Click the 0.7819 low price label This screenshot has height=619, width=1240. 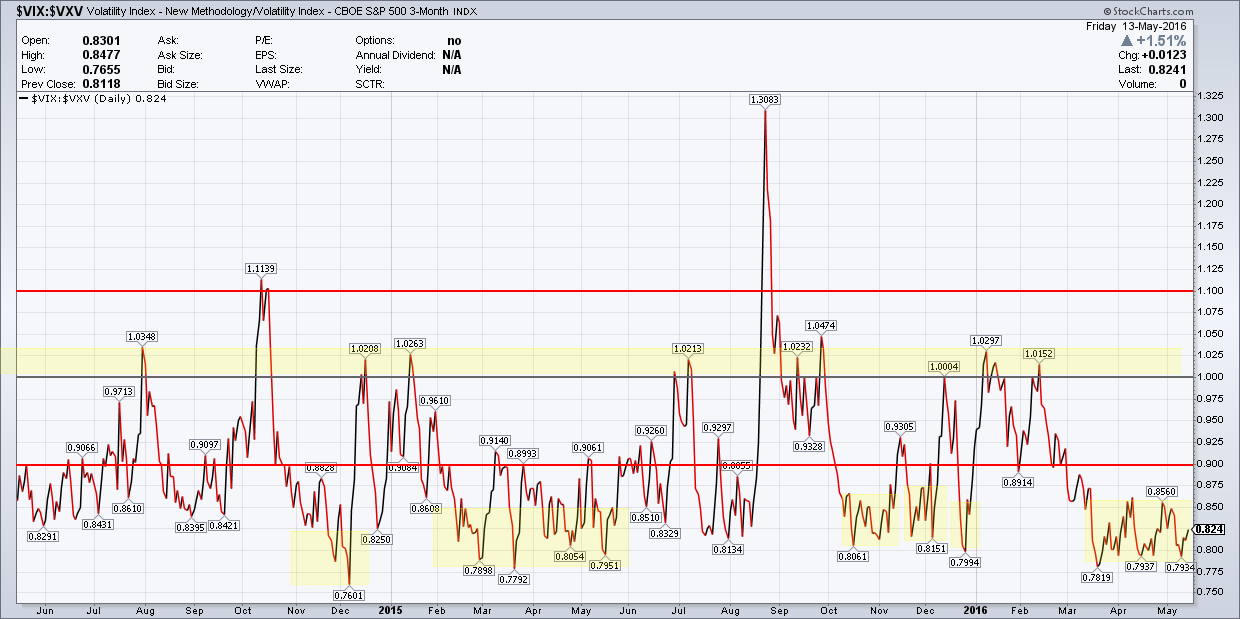coord(1097,577)
